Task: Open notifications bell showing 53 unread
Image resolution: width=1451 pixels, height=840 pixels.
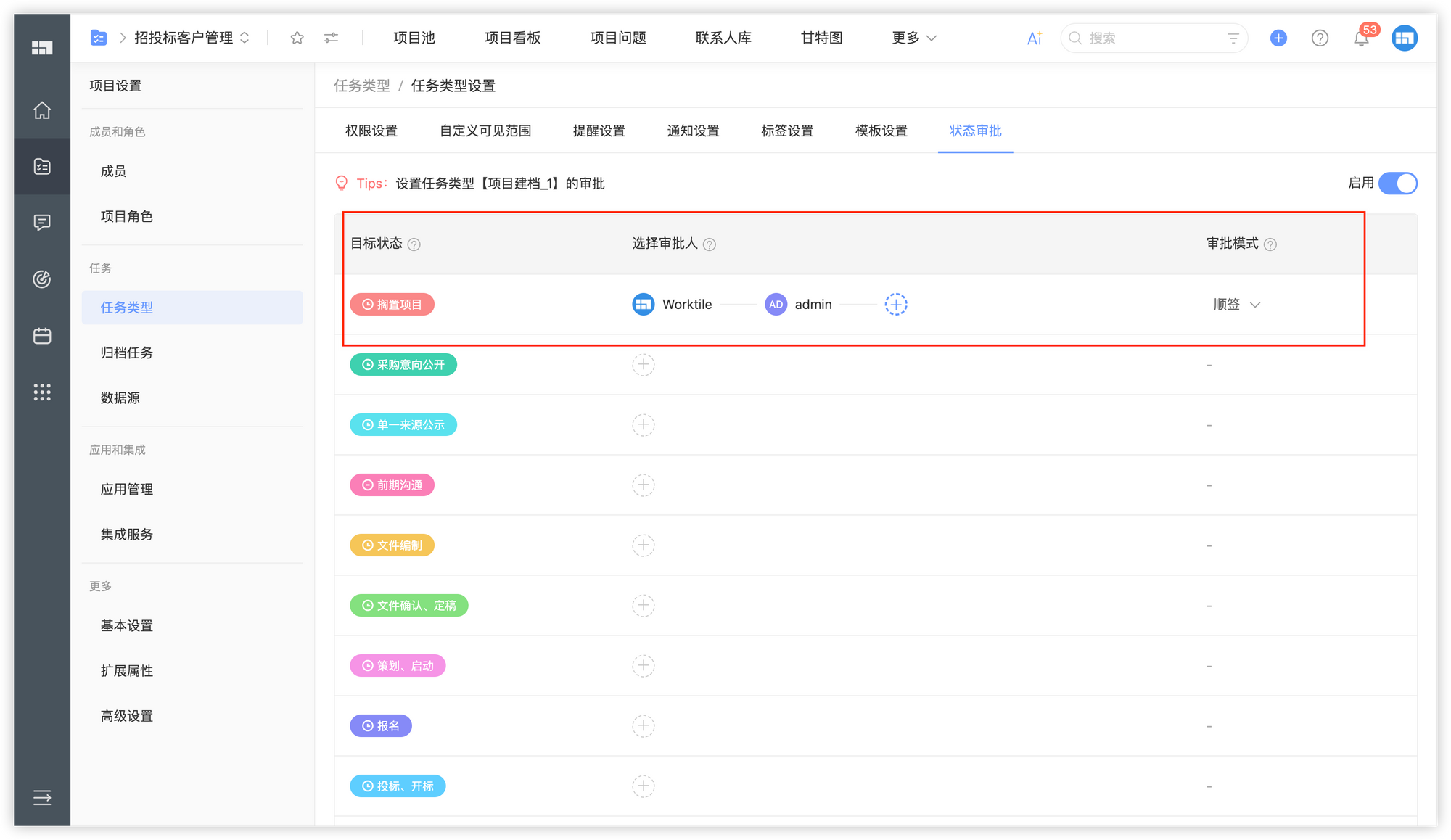Action: (1362, 38)
